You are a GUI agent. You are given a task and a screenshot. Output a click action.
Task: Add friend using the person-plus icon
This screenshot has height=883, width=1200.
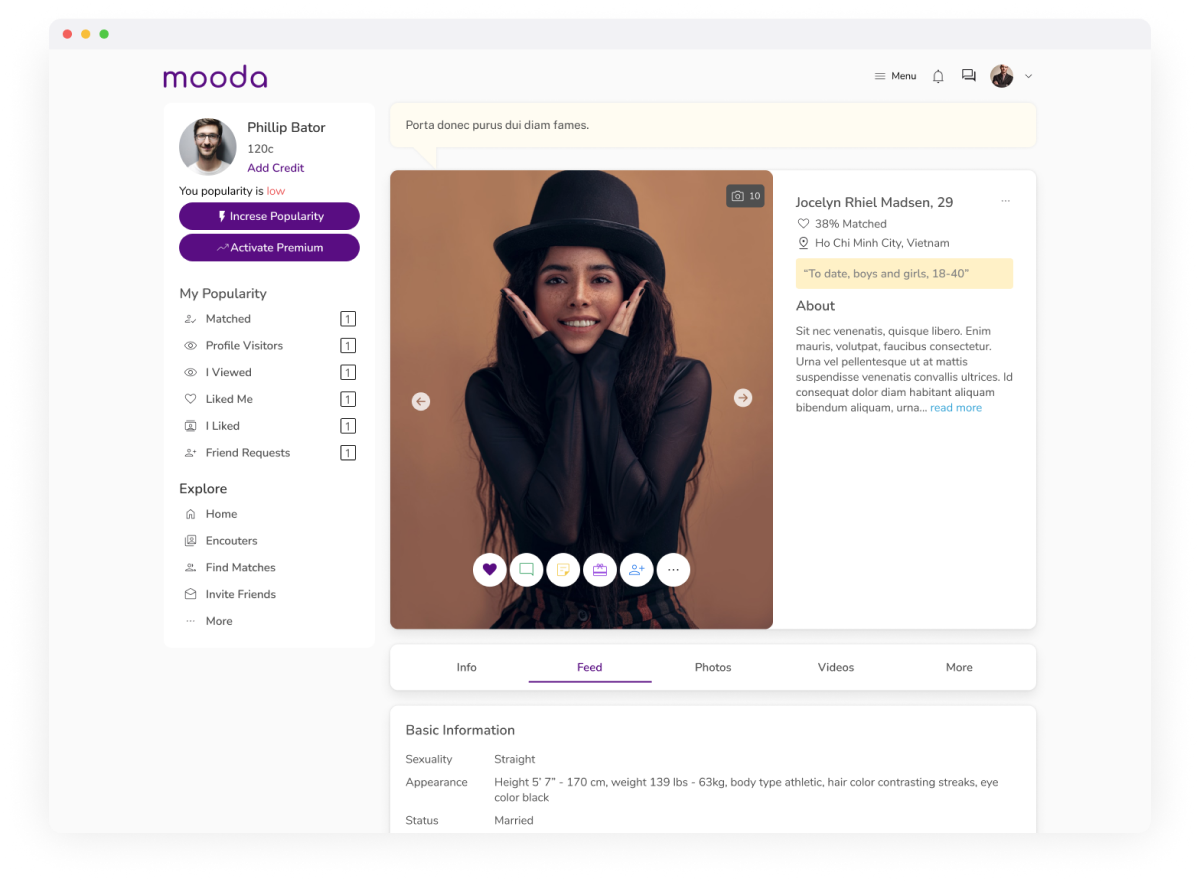coord(637,570)
